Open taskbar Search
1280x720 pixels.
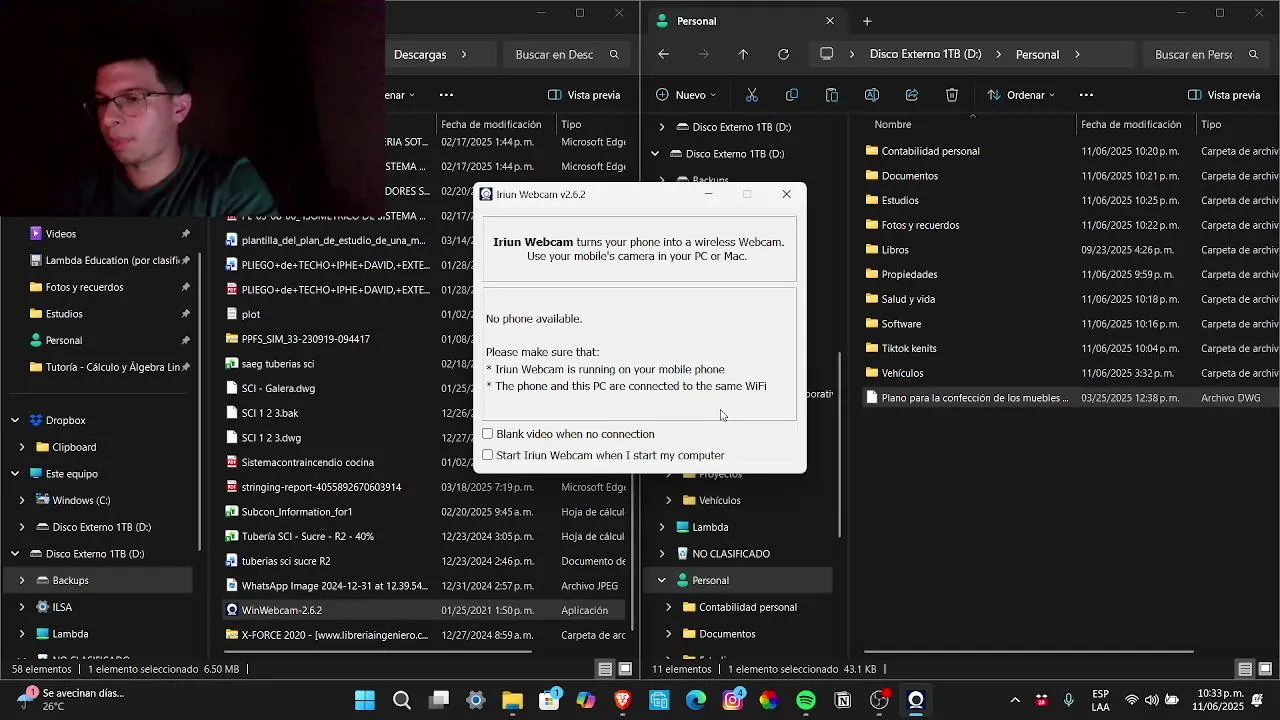tap(402, 700)
